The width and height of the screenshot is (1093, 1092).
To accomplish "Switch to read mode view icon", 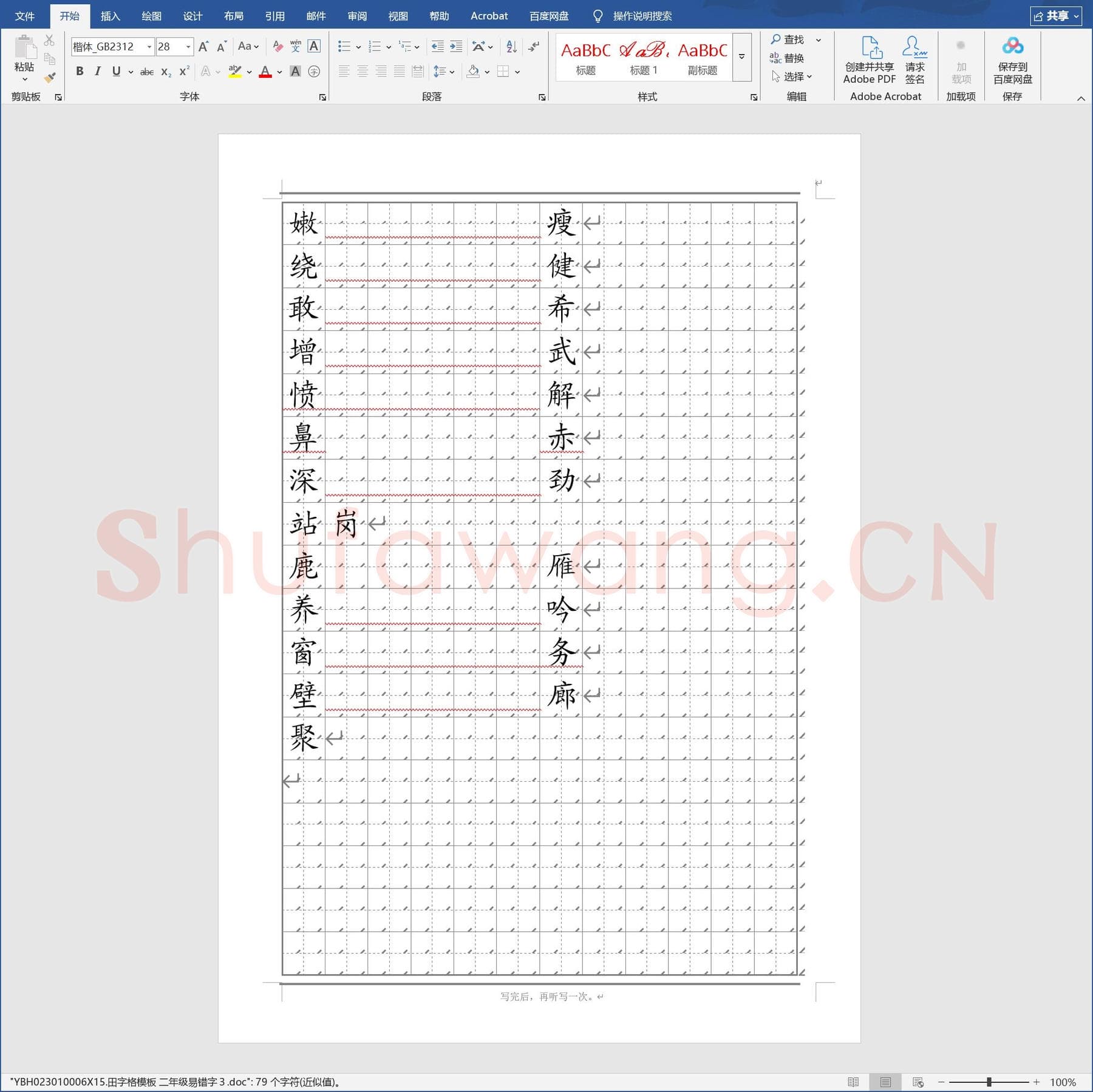I will click(853, 1082).
